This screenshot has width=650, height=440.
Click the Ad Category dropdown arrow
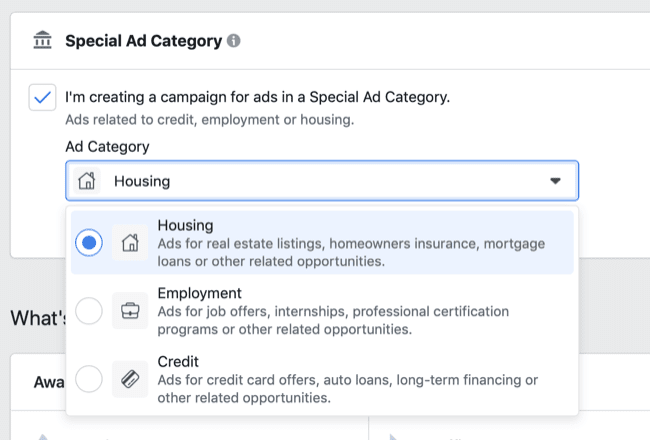(x=556, y=181)
